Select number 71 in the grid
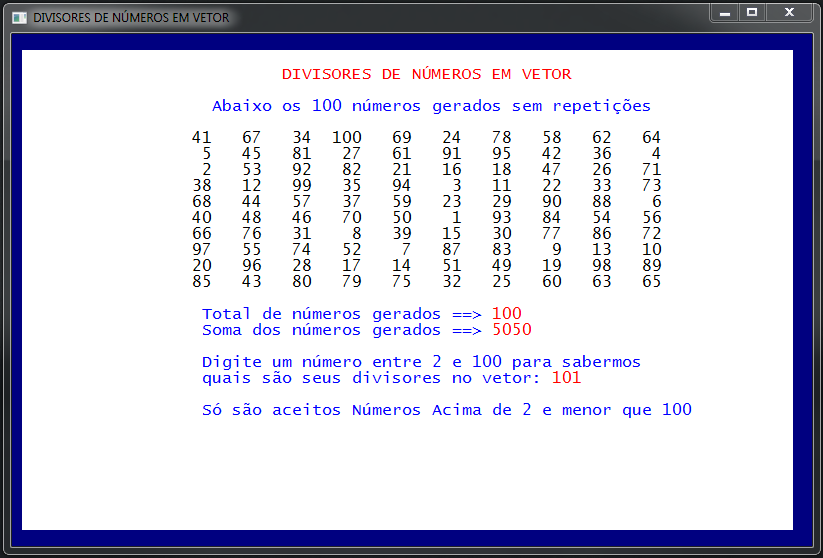Screen dimensions: 823x558 [651, 170]
